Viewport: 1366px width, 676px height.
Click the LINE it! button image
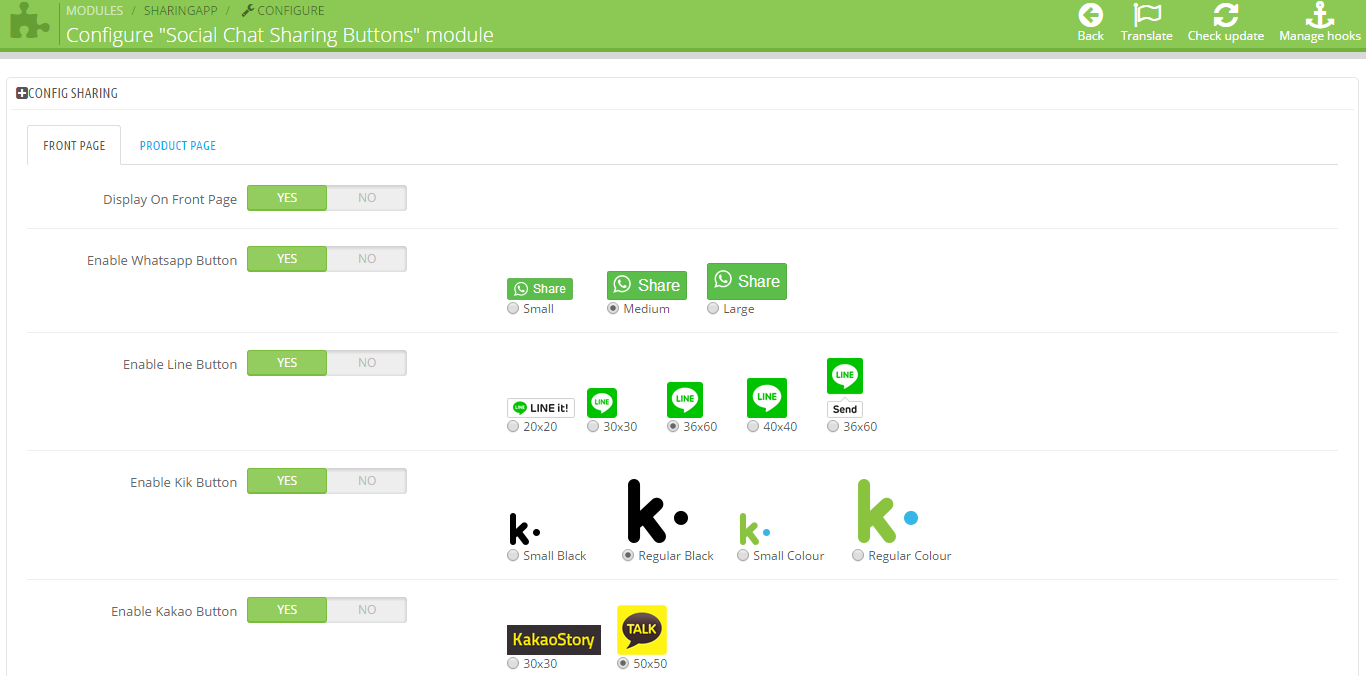click(x=541, y=408)
